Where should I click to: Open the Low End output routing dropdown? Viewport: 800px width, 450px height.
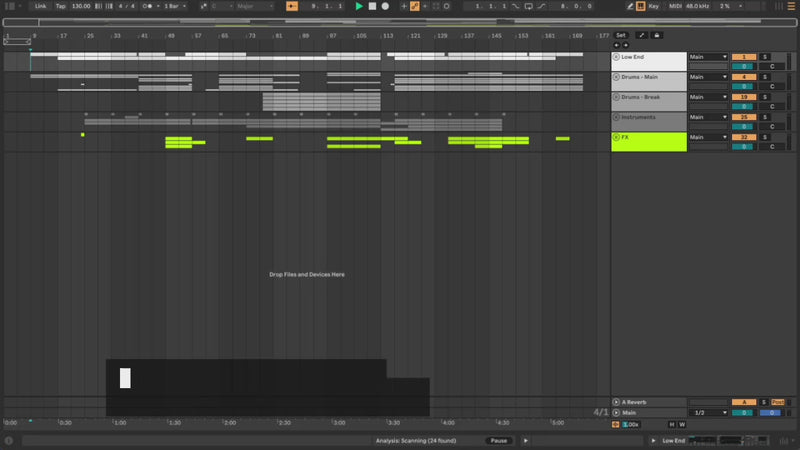point(708,57)
